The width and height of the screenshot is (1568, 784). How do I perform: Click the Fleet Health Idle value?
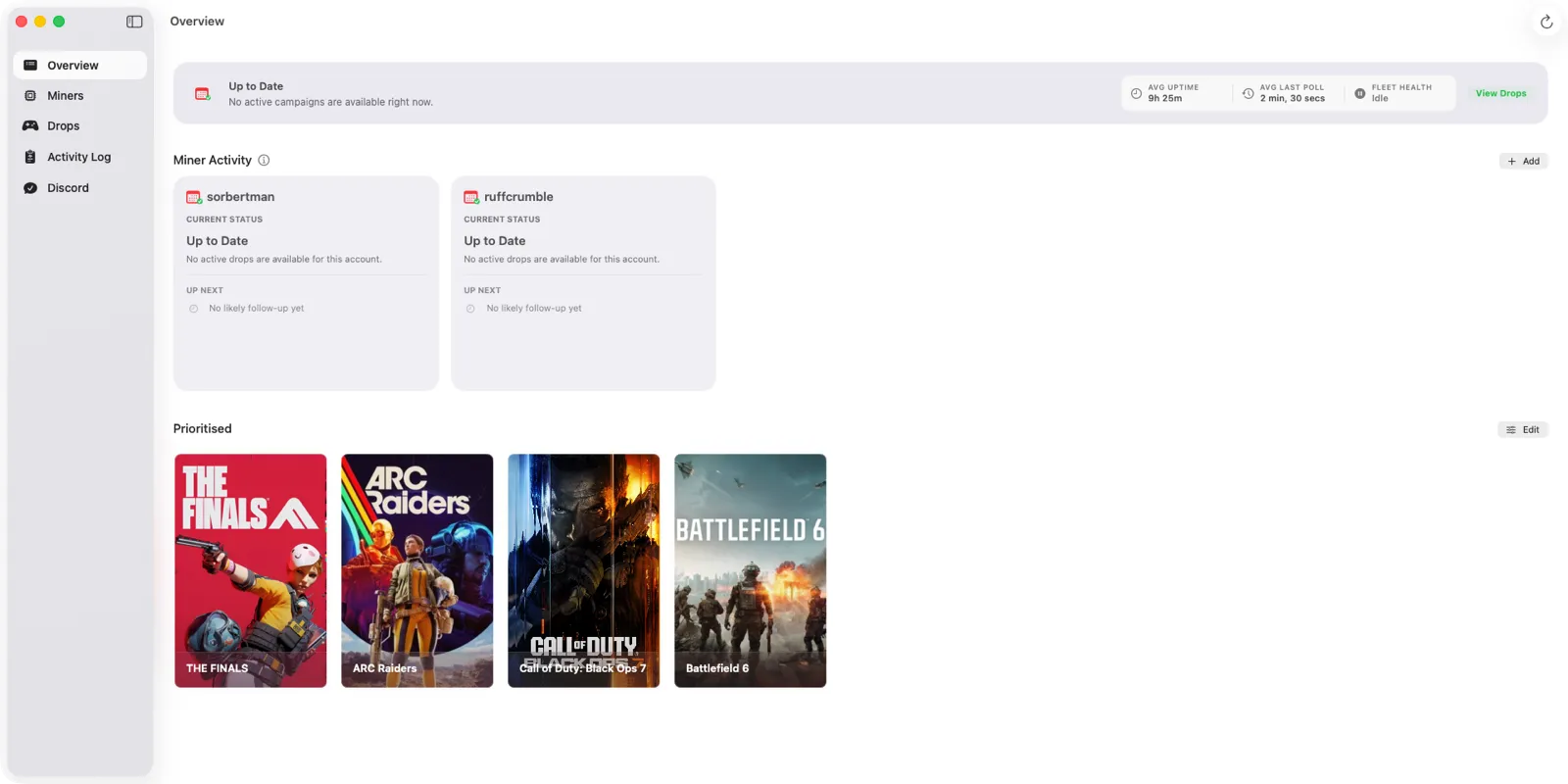click(x=1380, y=99)
